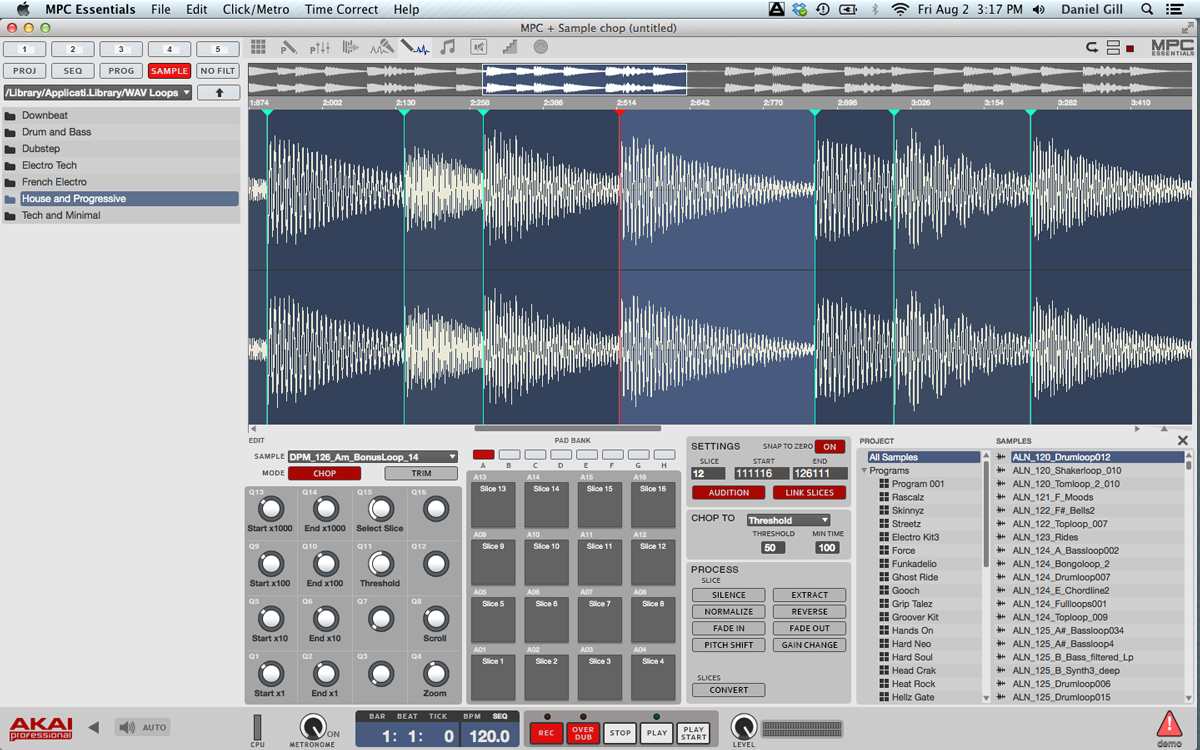Open the Chop To Threshold dropdown

788,520
